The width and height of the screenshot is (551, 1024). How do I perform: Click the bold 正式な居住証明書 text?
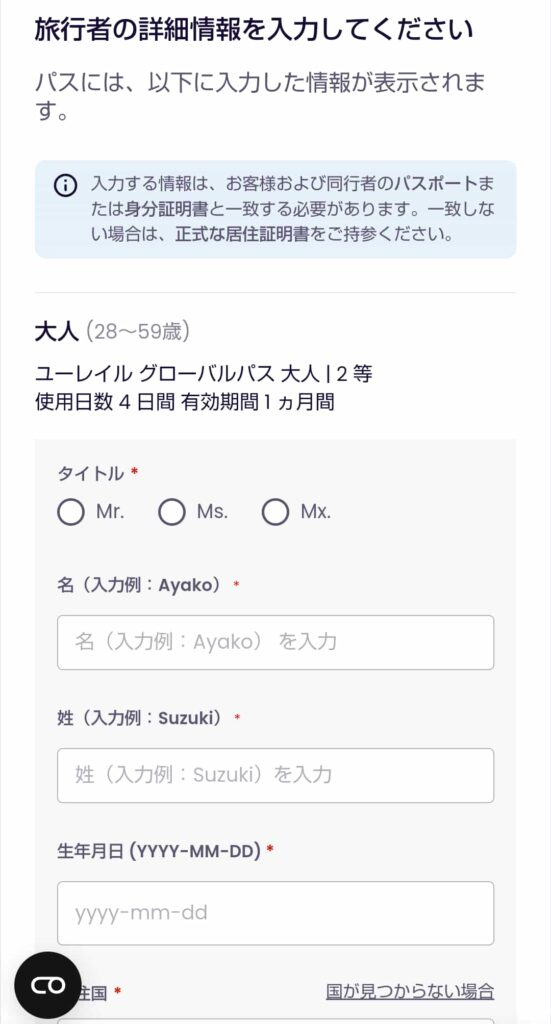pos(242,235)
